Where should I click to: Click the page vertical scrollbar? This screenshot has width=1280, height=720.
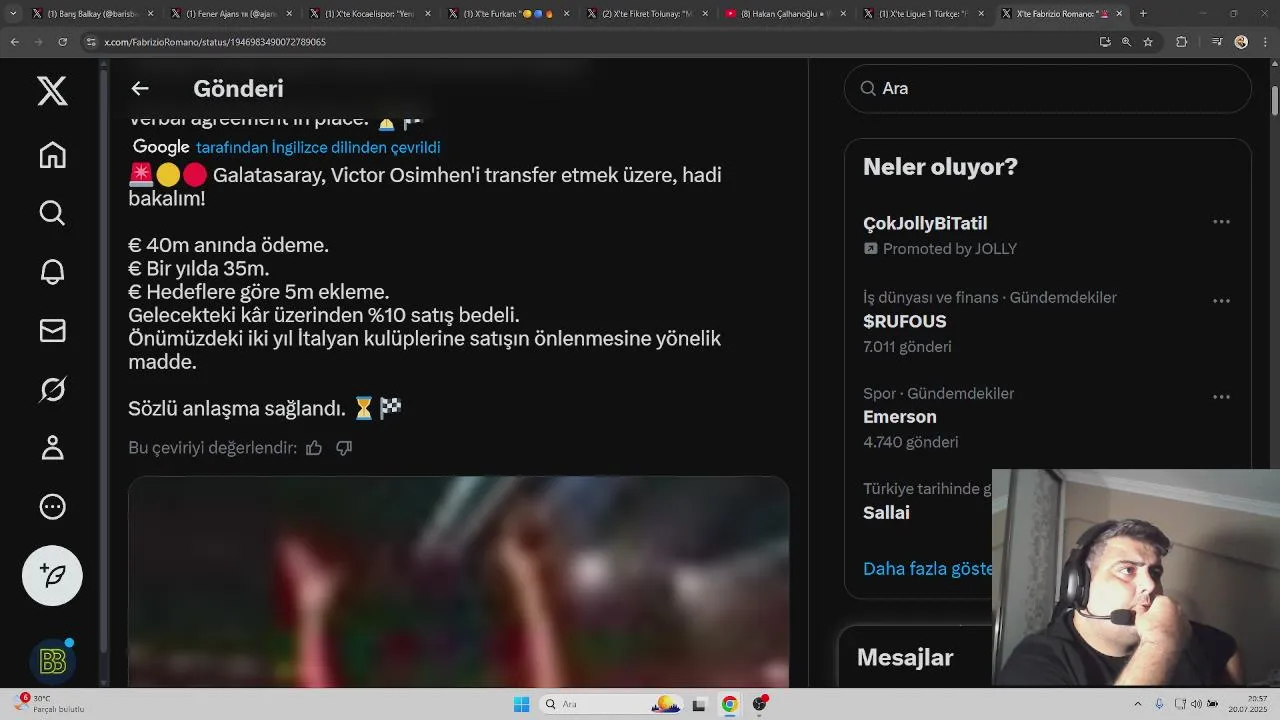point(1274,100)
